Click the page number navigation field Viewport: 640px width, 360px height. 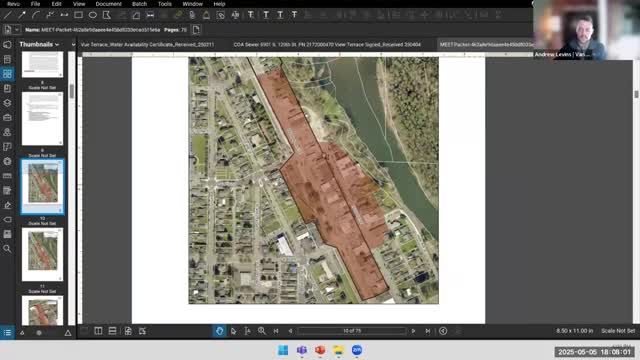click(352, 331)
